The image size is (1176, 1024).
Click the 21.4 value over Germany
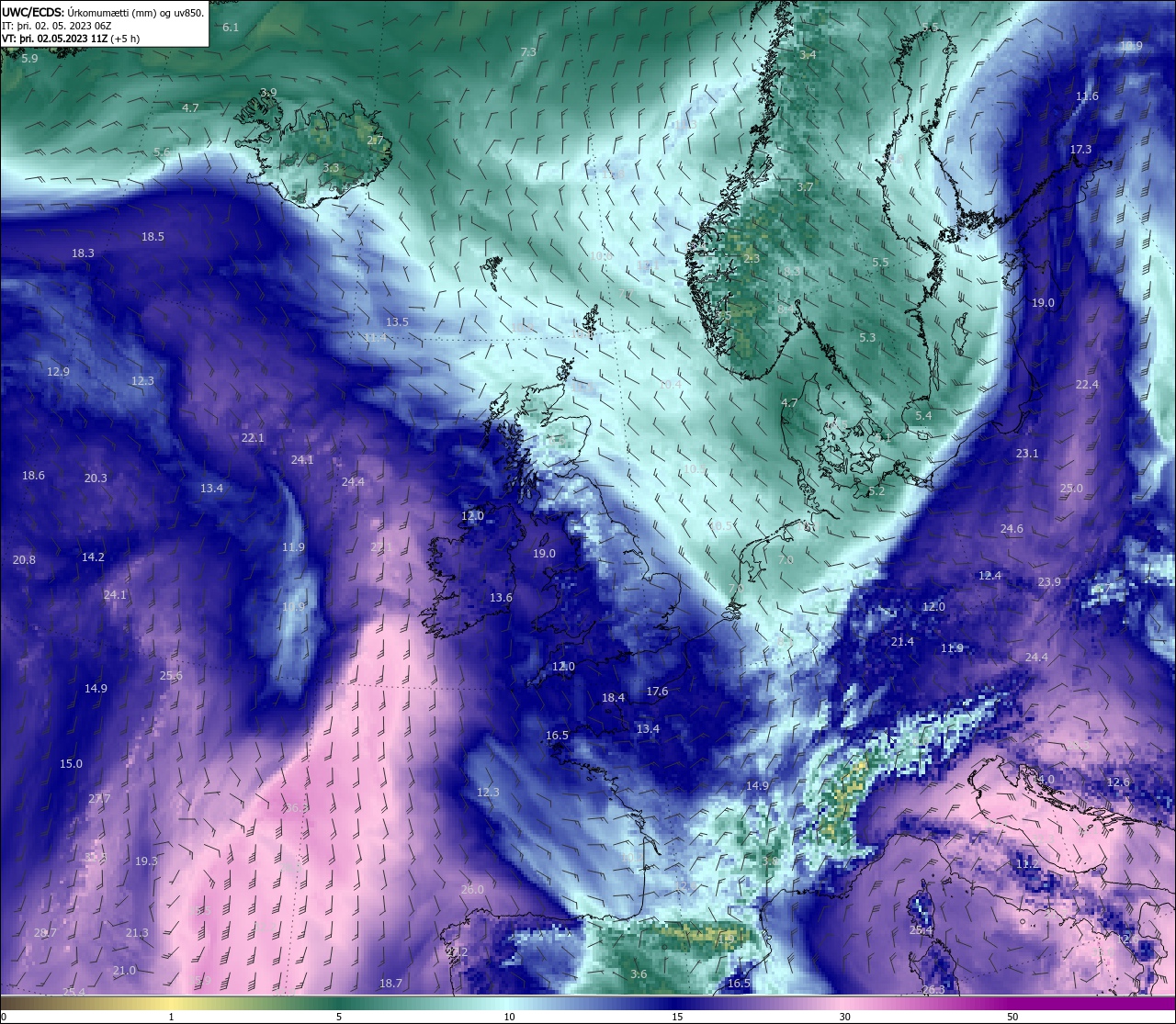(x=902, y=641)
